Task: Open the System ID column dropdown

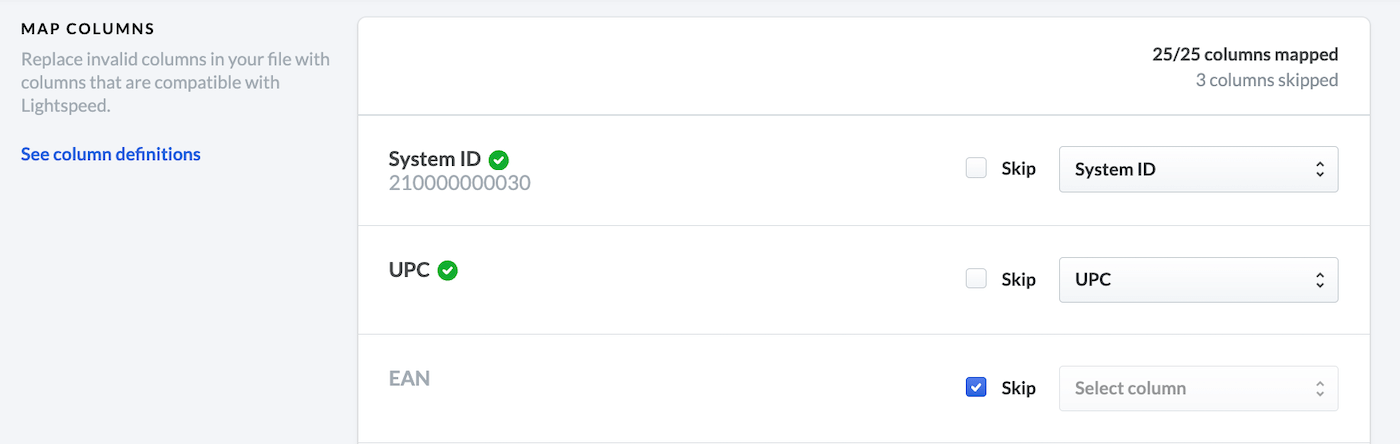Action: [x=1198, y=170]
